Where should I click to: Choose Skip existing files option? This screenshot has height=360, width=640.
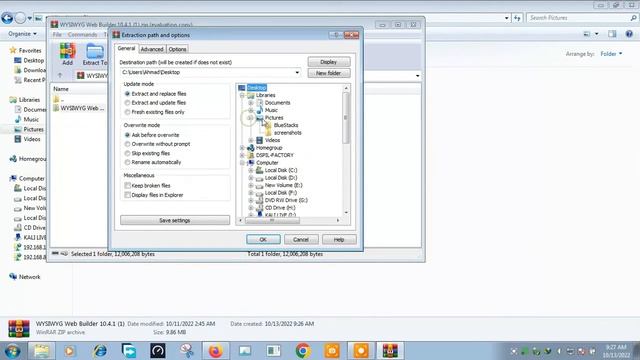(x=127, y=153)
